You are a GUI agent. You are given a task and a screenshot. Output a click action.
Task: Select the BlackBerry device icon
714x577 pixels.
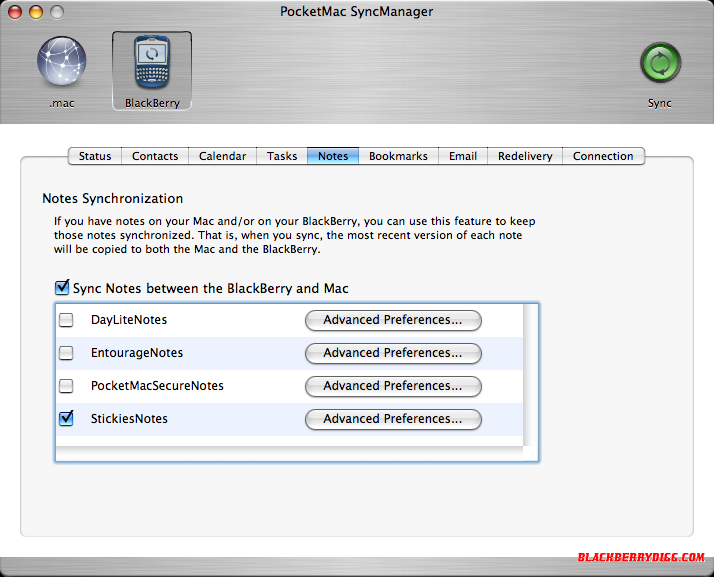click(152, 62)
